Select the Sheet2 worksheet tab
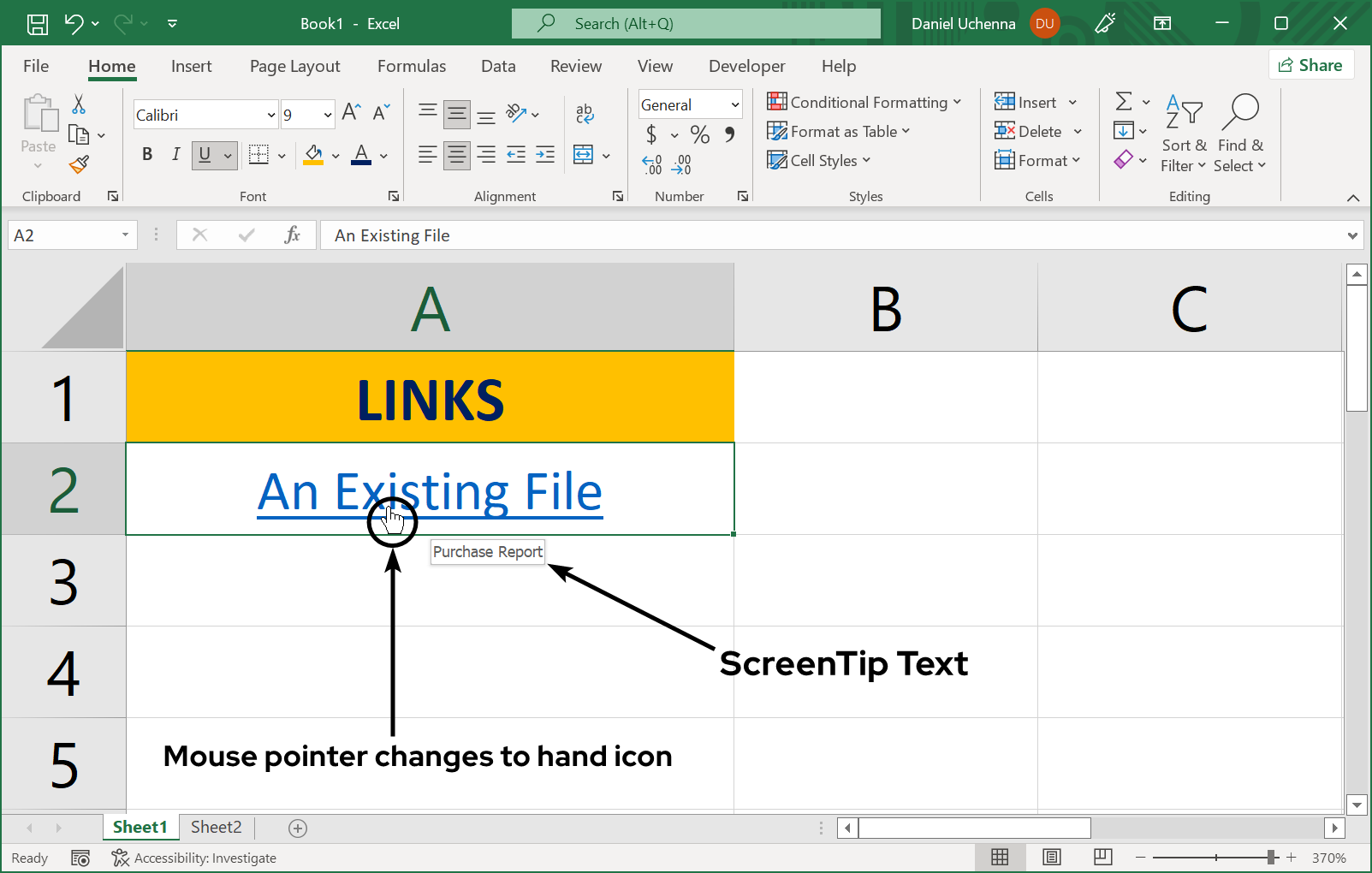 [x=216, y=827]
